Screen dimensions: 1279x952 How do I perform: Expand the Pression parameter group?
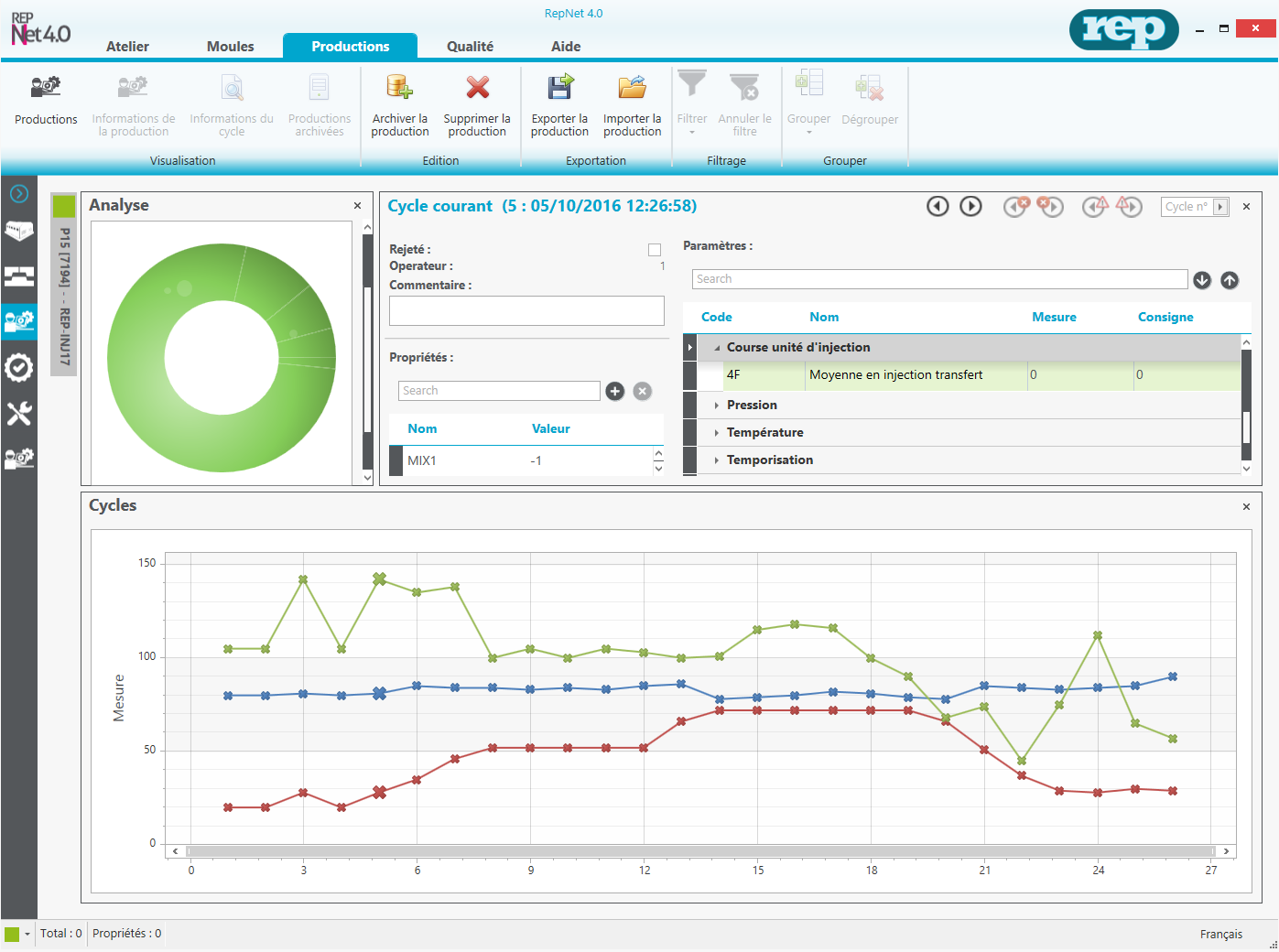pos(716,406)
